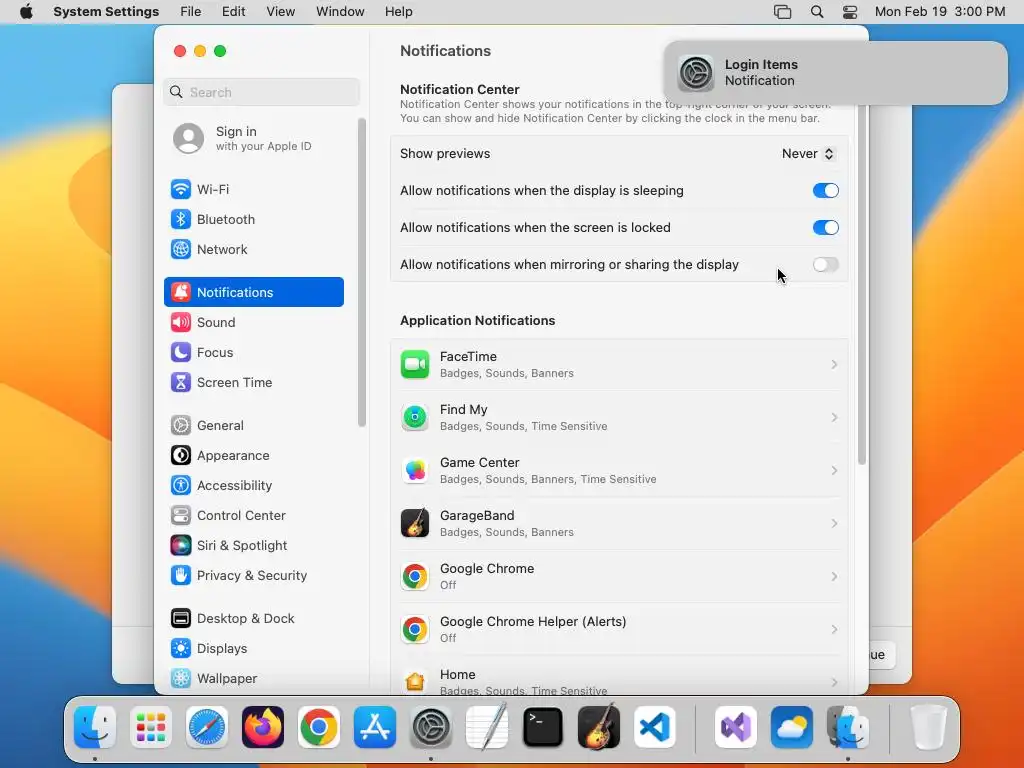
Task: Open Firefox in the Dock
Action: pos(263,727)
